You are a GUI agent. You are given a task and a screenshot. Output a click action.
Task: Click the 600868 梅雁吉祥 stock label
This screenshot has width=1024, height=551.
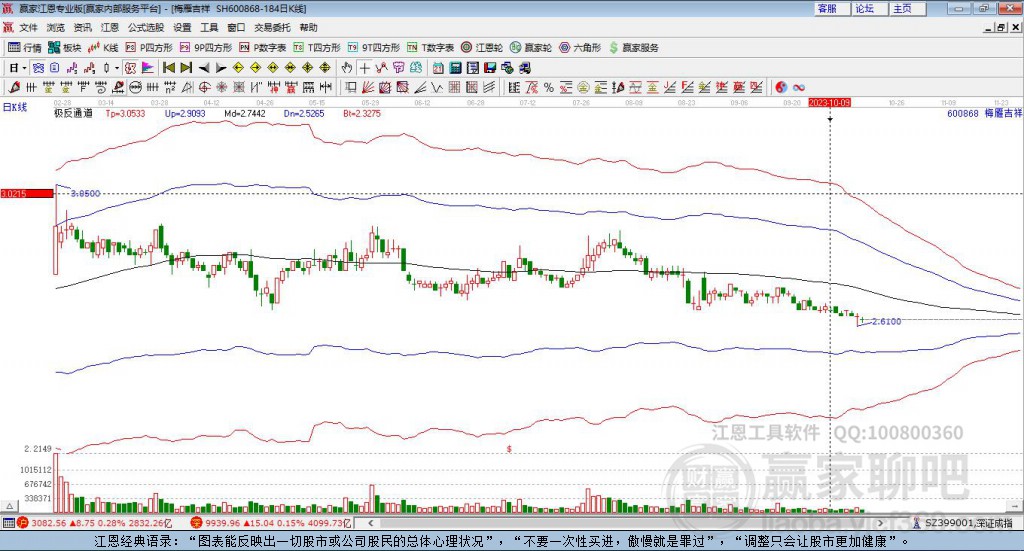tap(984, 114)
